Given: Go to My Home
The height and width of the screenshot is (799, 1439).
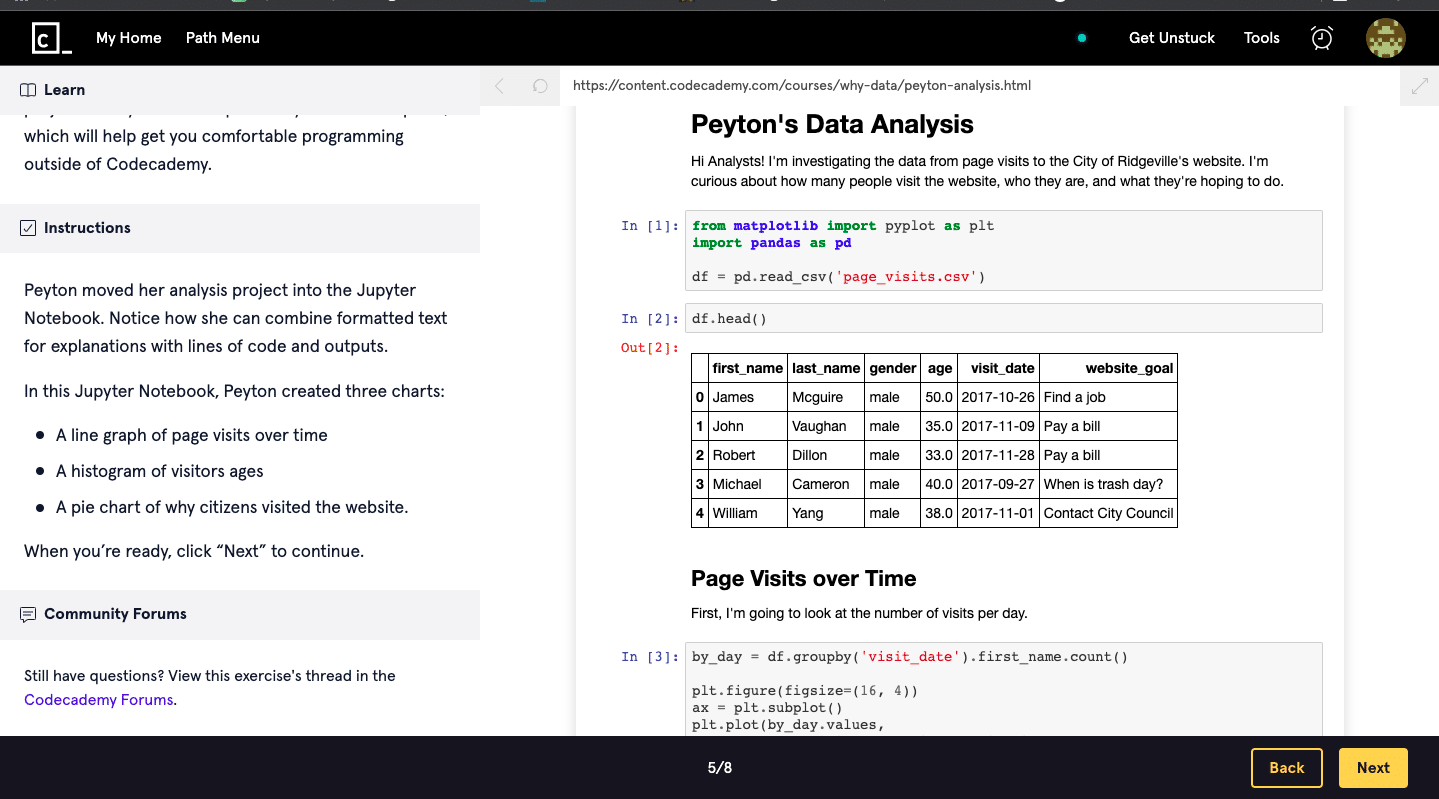Looking at the screenshot, I should 128,38.
